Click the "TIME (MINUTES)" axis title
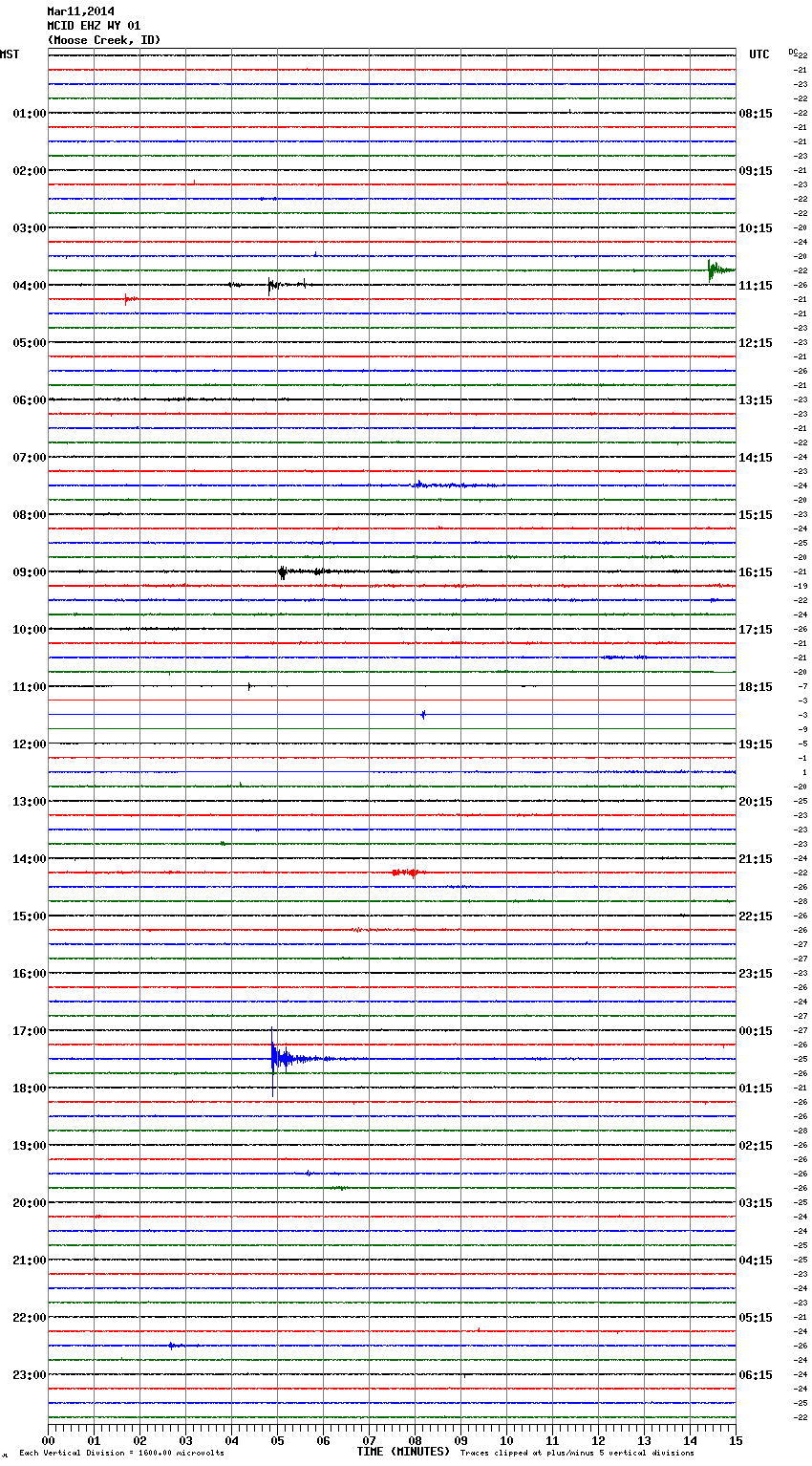Screen dimensions: 812x1466 [x=403, y=1452]
